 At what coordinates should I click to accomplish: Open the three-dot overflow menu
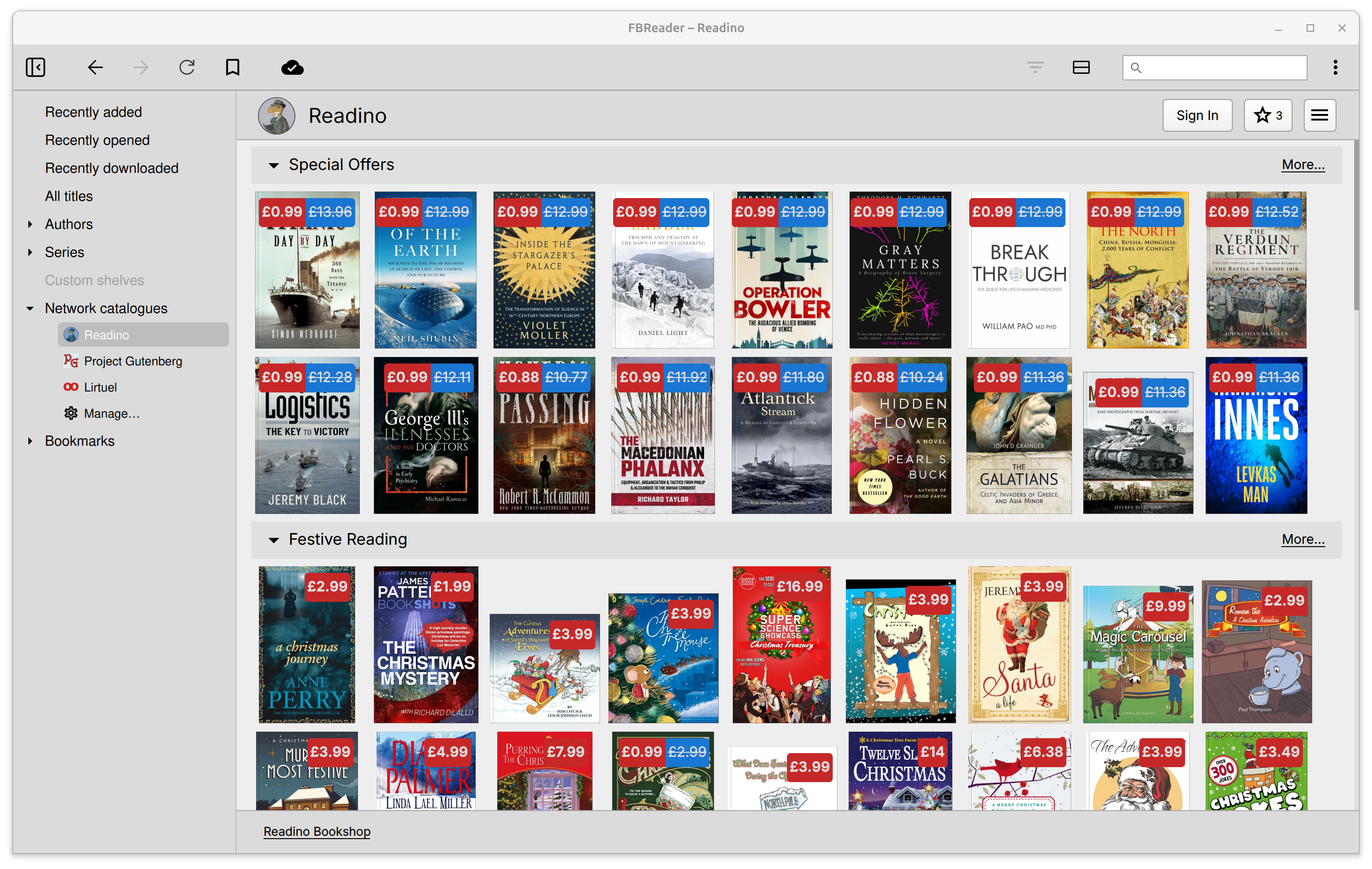pos(1335,67)
